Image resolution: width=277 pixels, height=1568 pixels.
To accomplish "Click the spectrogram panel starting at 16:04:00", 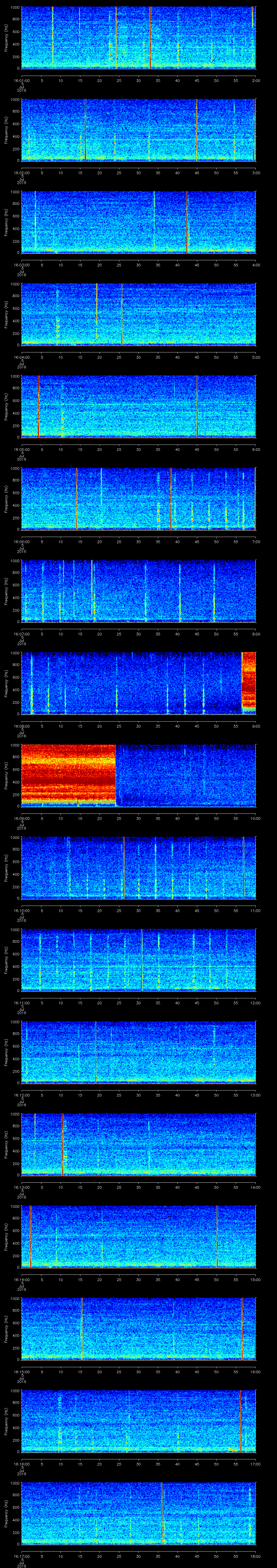I will 138,314.
